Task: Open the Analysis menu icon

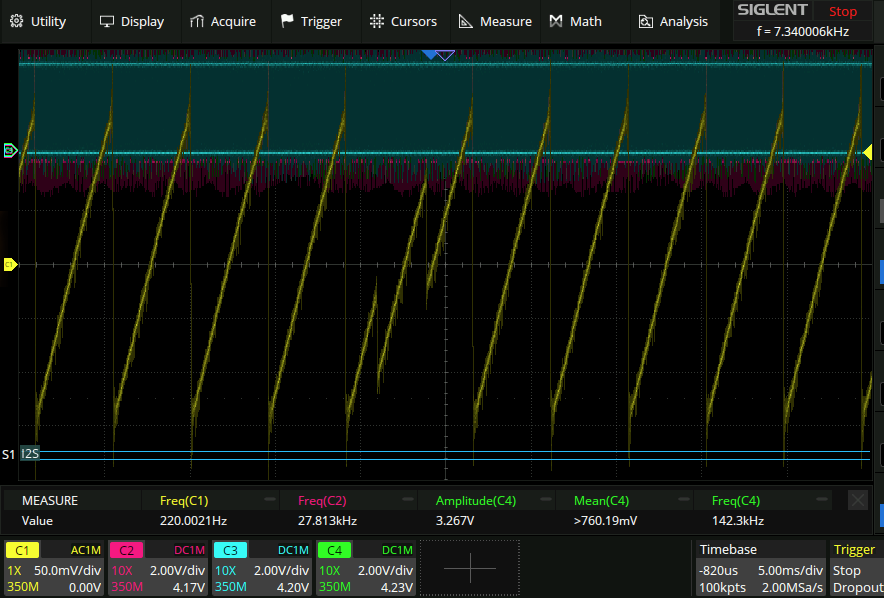Action: coord(646,21)
